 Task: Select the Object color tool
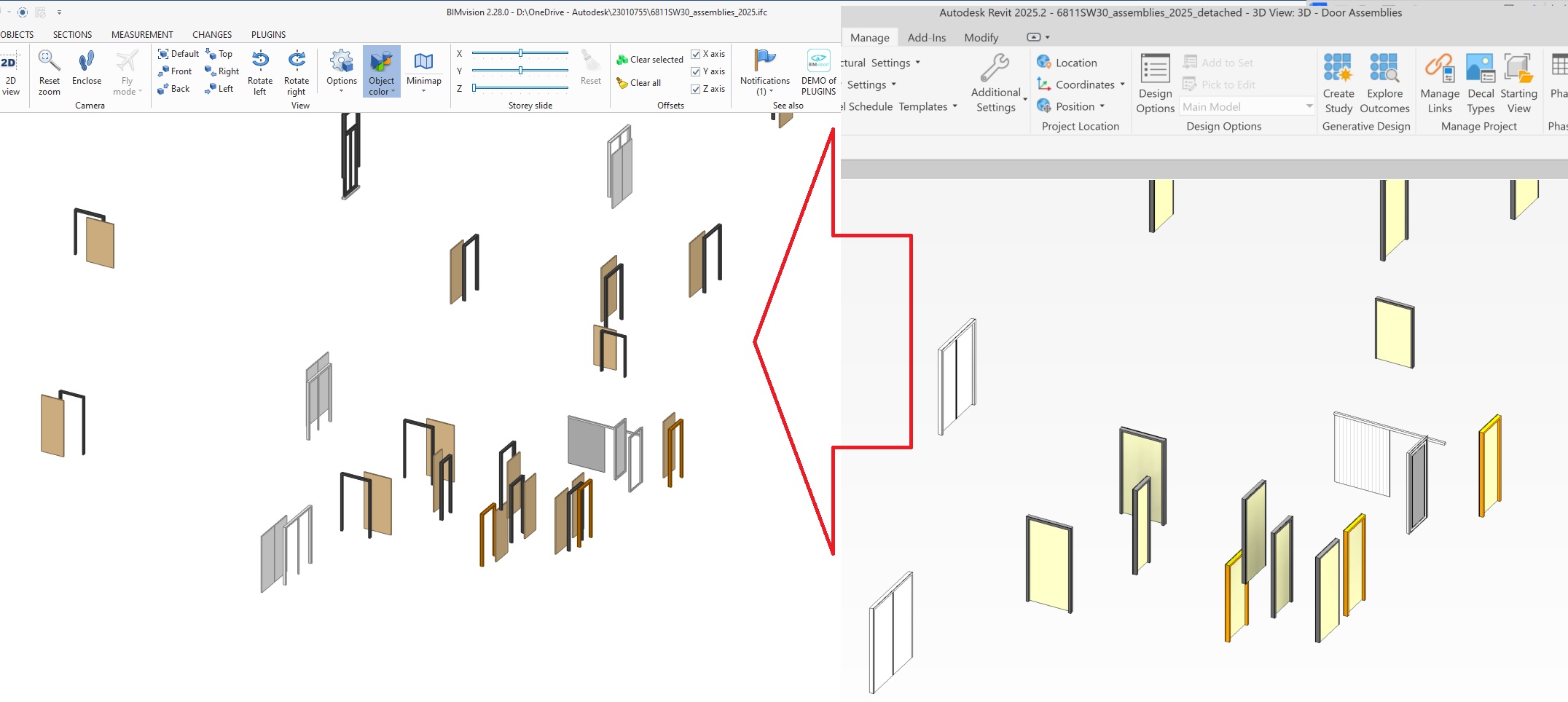381,71
